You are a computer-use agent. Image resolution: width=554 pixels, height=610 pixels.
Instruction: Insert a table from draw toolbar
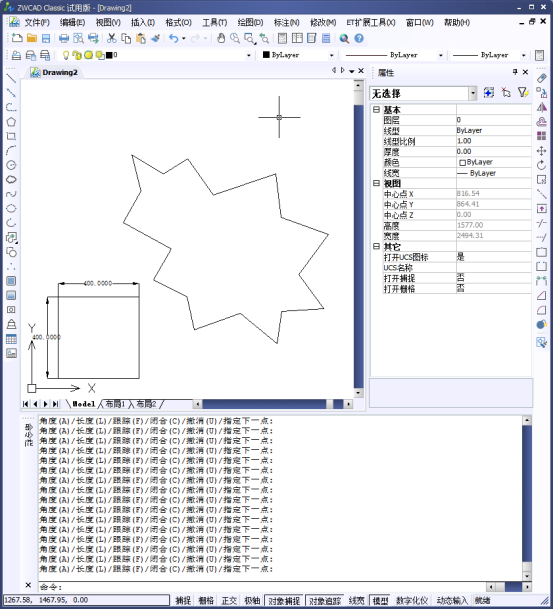click(x=11, y=339)
